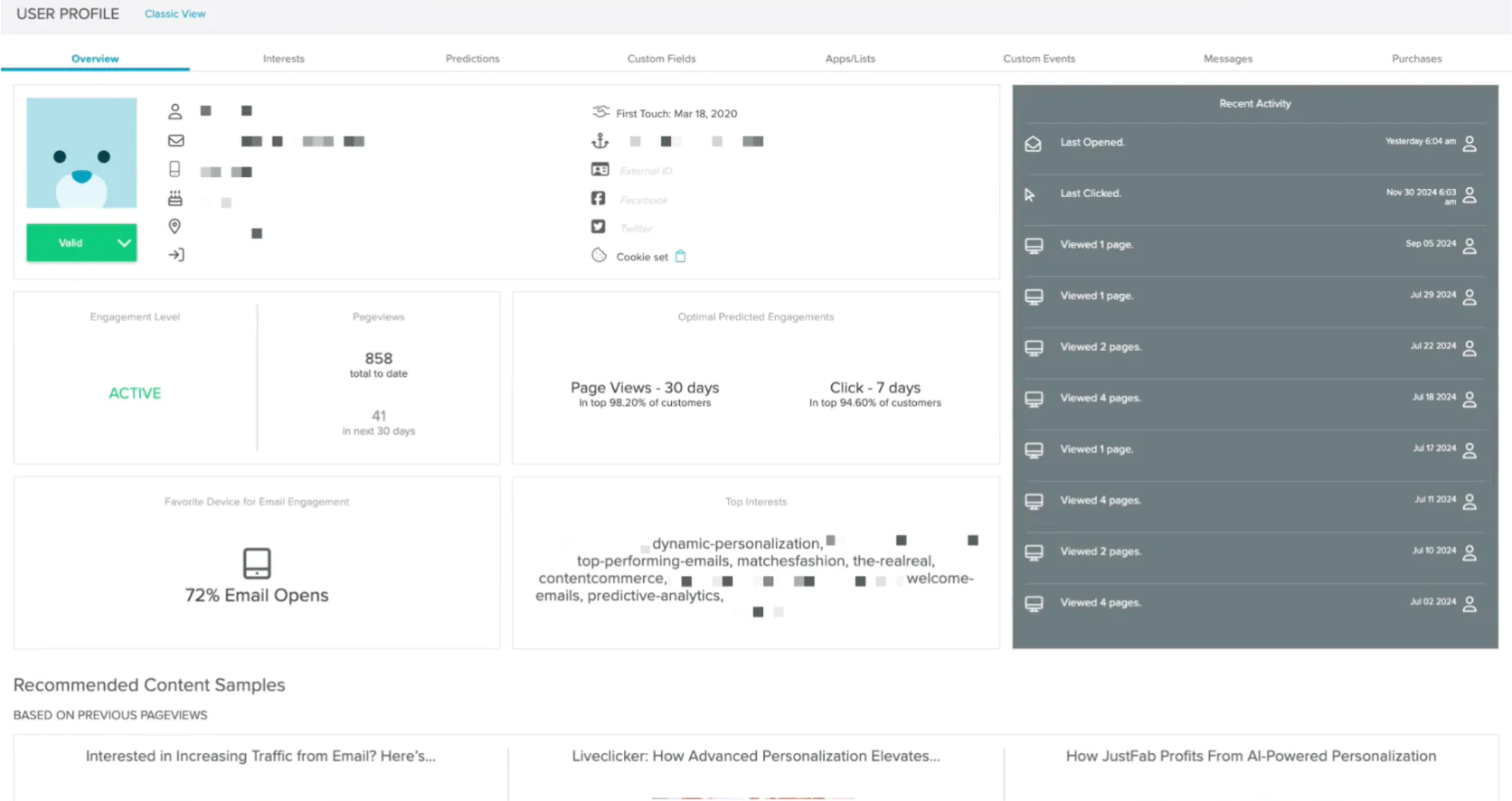1512x801 pixels.
Task: Click the Twitter field
Action: (636, 229)
